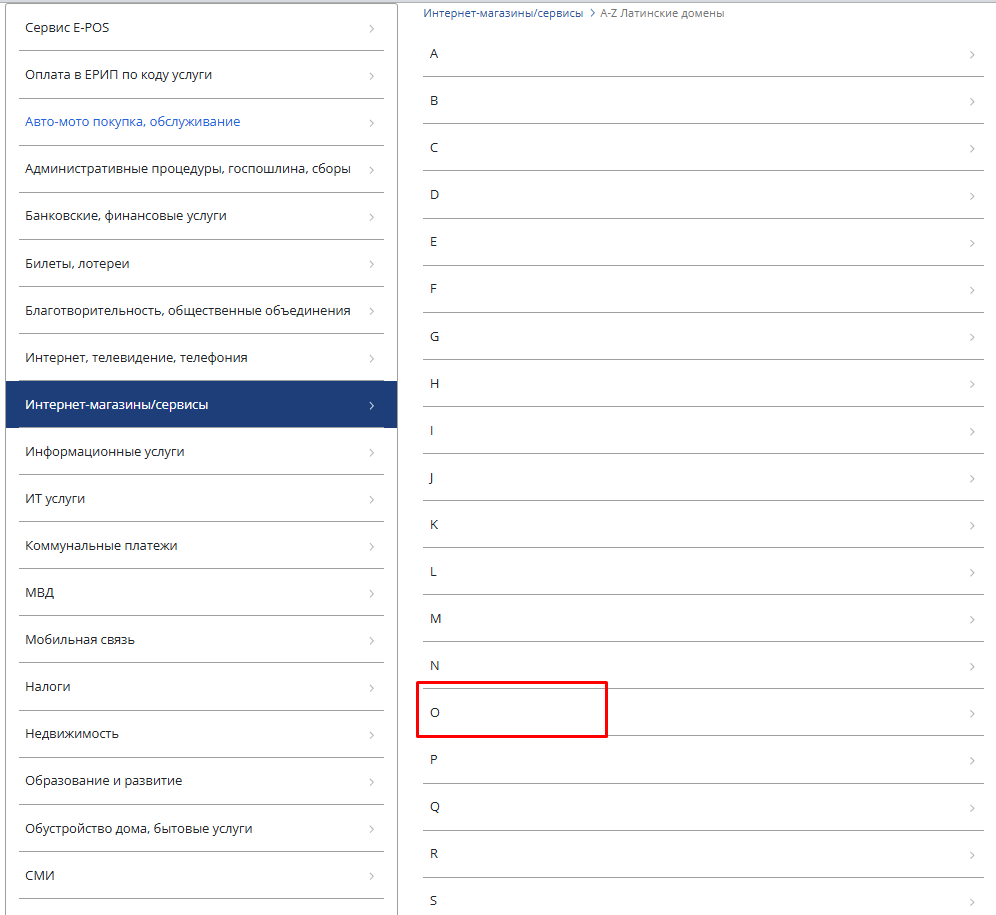Click the A-Z Латинские домены breadcrumb
This screenshot has width=996, height=915.
coord(662,13)
